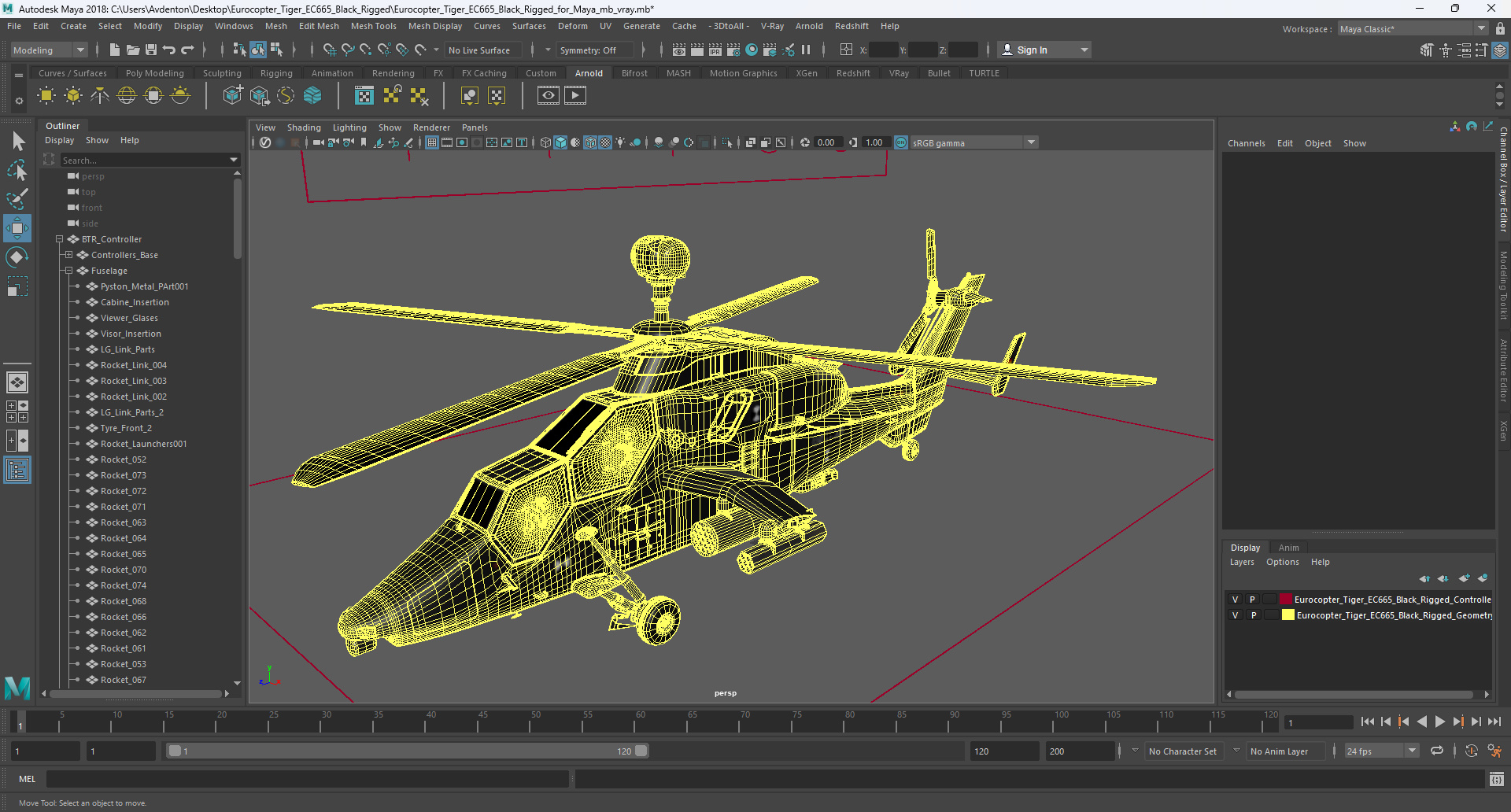Image resolution: width=1511 pixels, height=812 pixels.
Task: Click the MEL command line input
Action: (307, 779)
